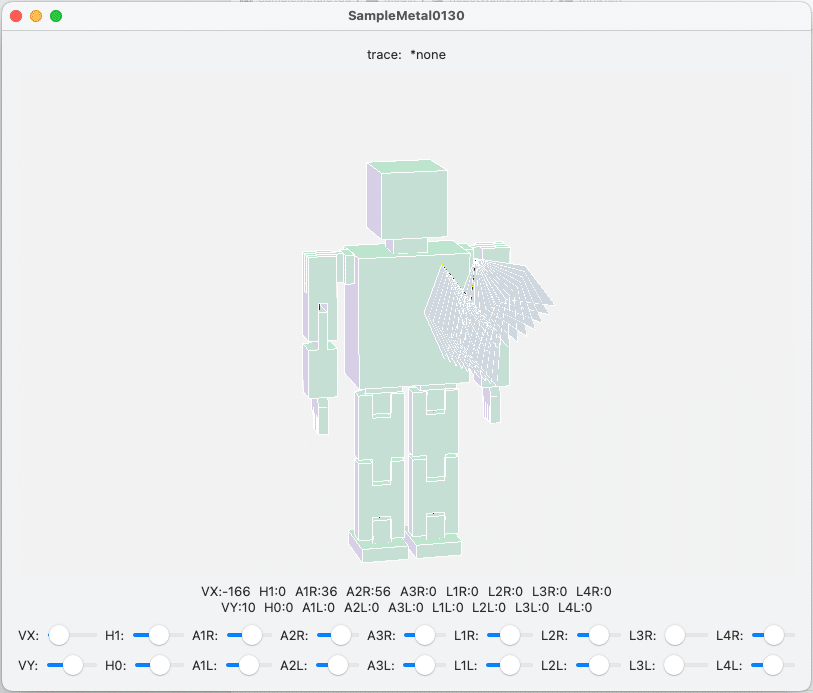This screenshot has height=693, width=813.
Task: Click the L2L slider knob
Action: [x=599, y=664]
